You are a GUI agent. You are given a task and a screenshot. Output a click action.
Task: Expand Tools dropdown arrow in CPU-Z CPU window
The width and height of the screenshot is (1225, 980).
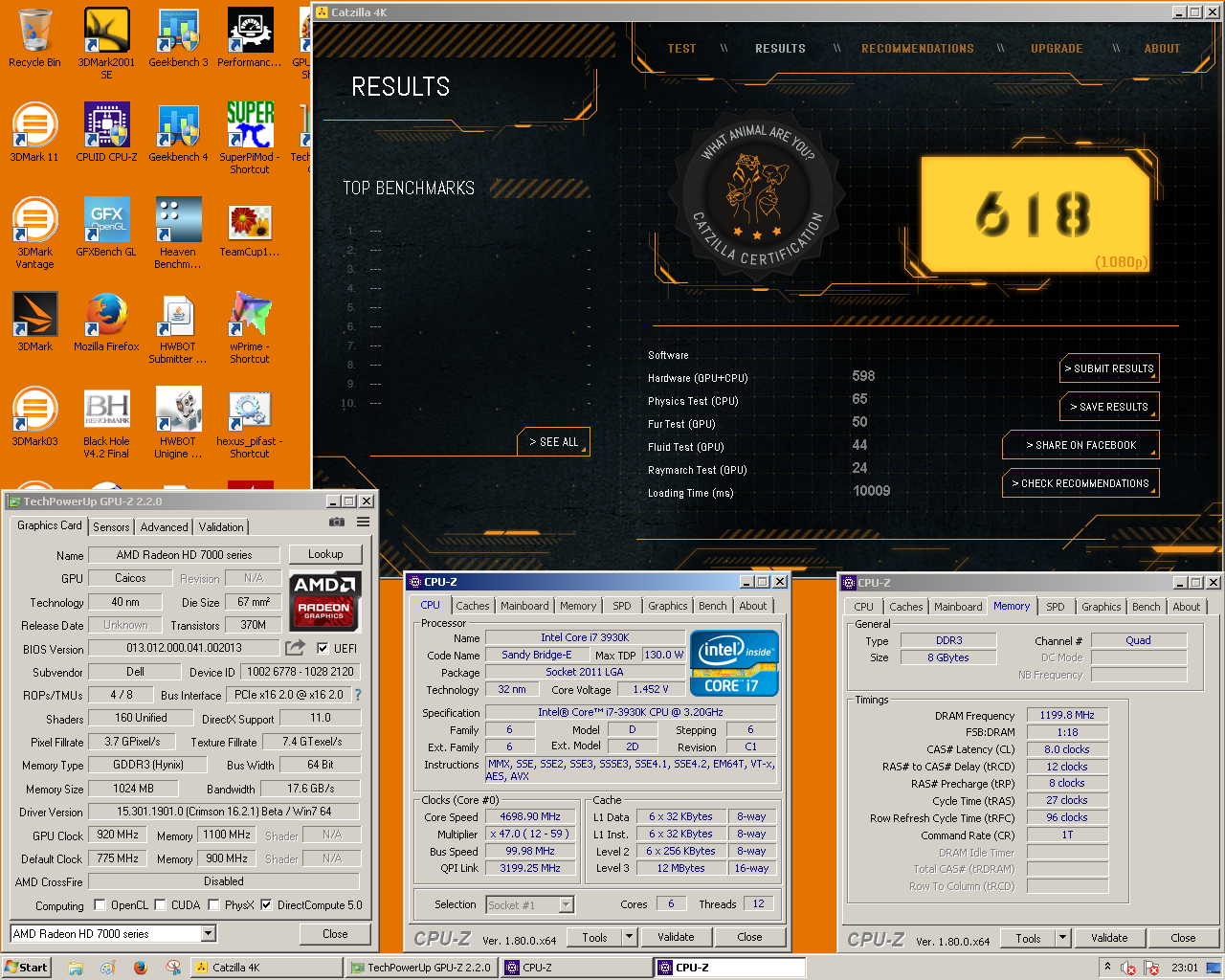629,937
